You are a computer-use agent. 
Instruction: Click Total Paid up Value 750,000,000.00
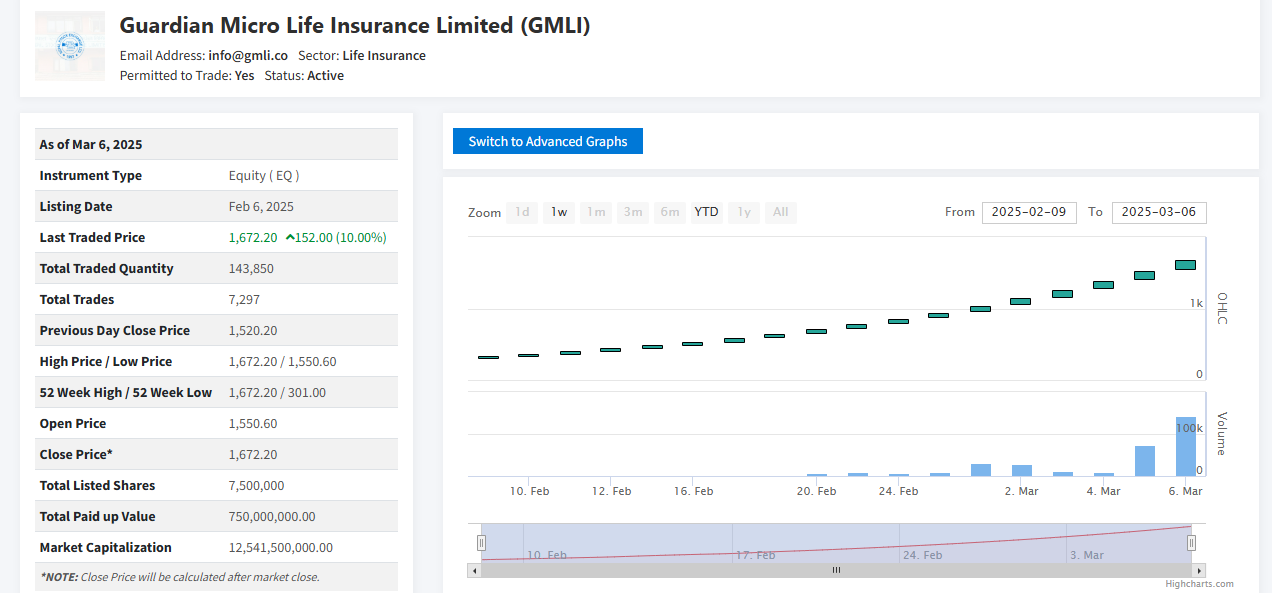[272, 516]
